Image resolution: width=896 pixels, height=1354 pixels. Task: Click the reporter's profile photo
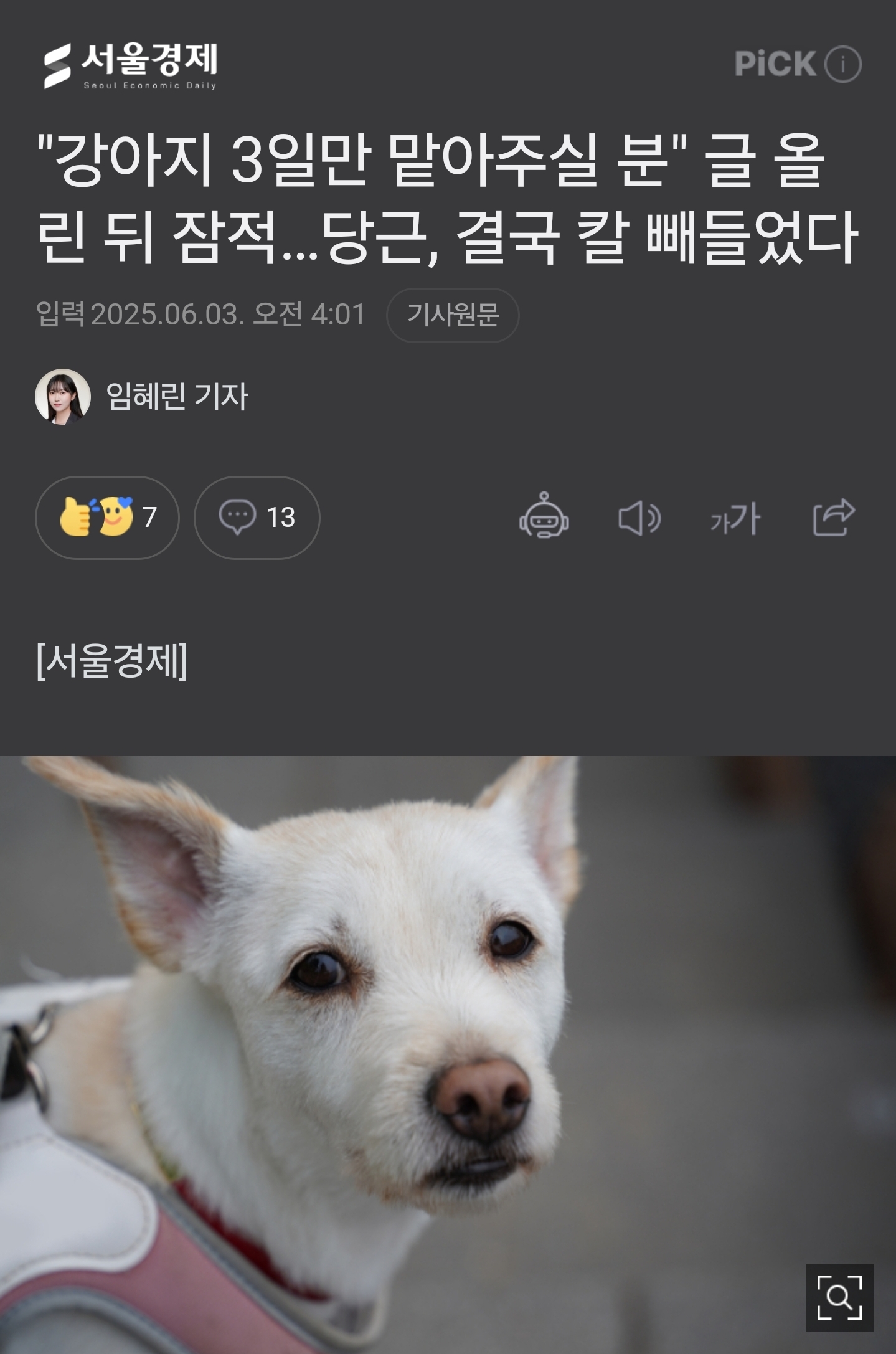pos(62,397)
